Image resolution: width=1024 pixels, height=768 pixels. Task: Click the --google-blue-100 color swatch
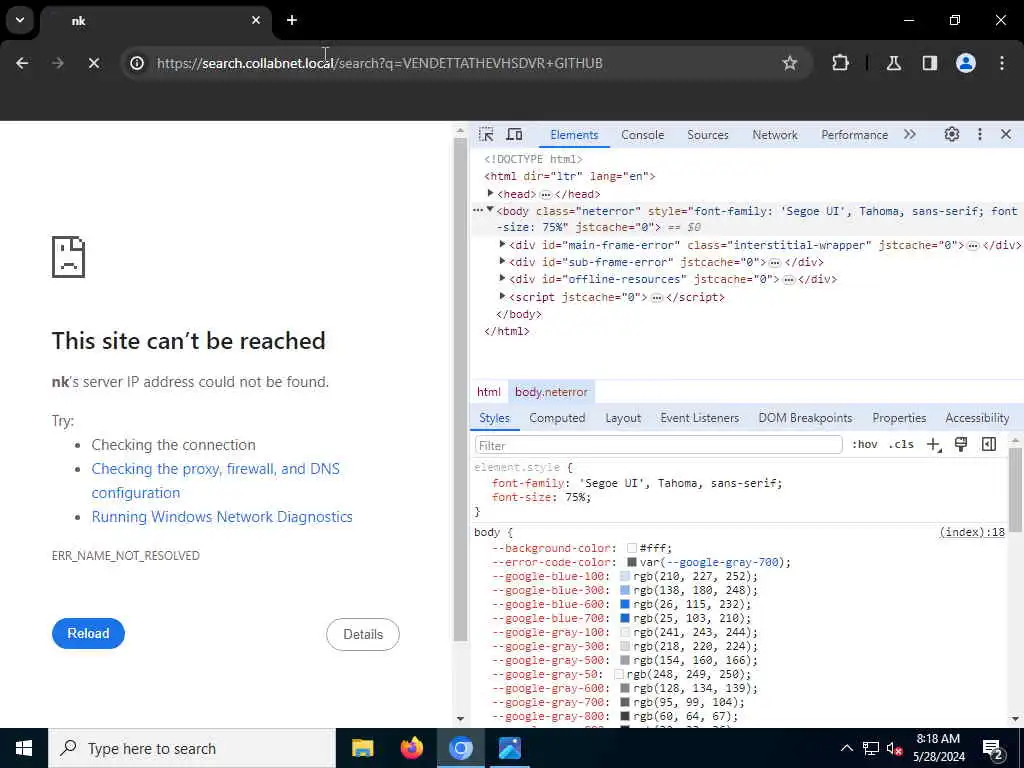pos(625,576)
